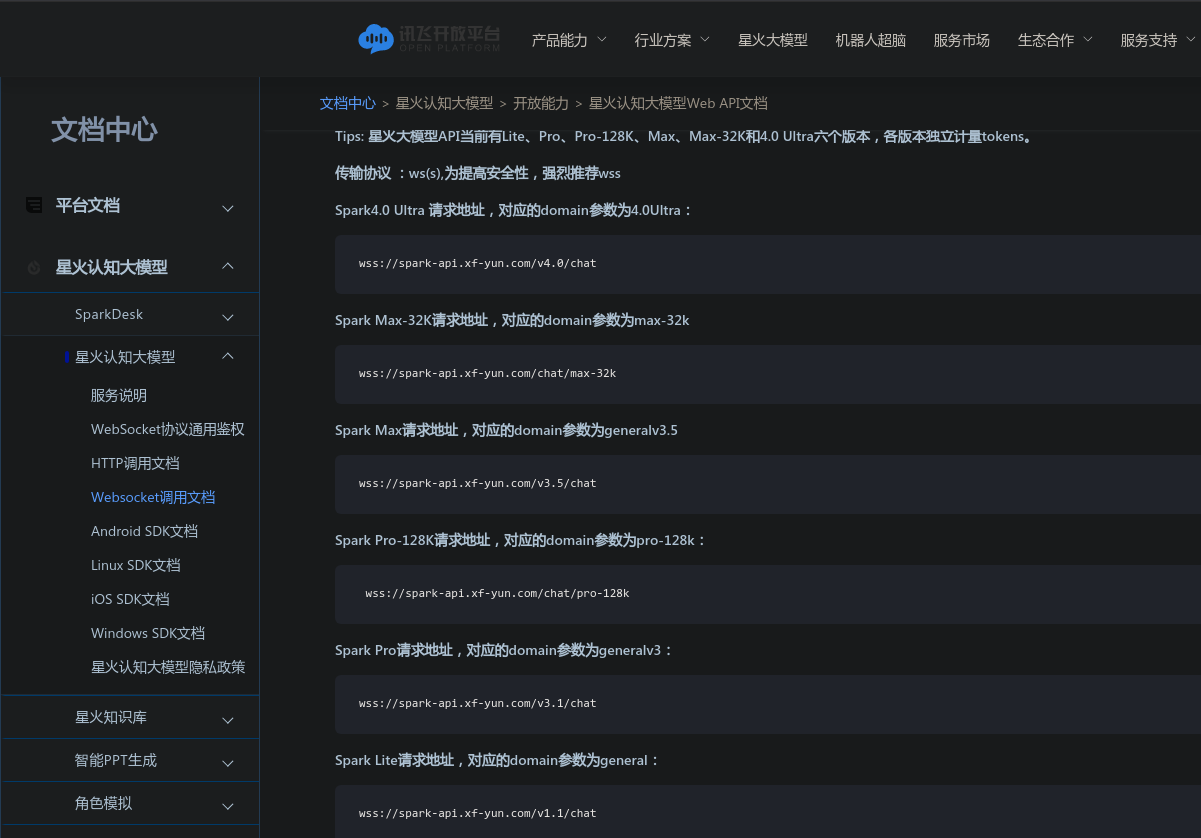This screenshot has height=838, width=1201.
Task: Click the 星火认知大模型Web API文档 breadcrumb item
Action: (x=678, y=103)
